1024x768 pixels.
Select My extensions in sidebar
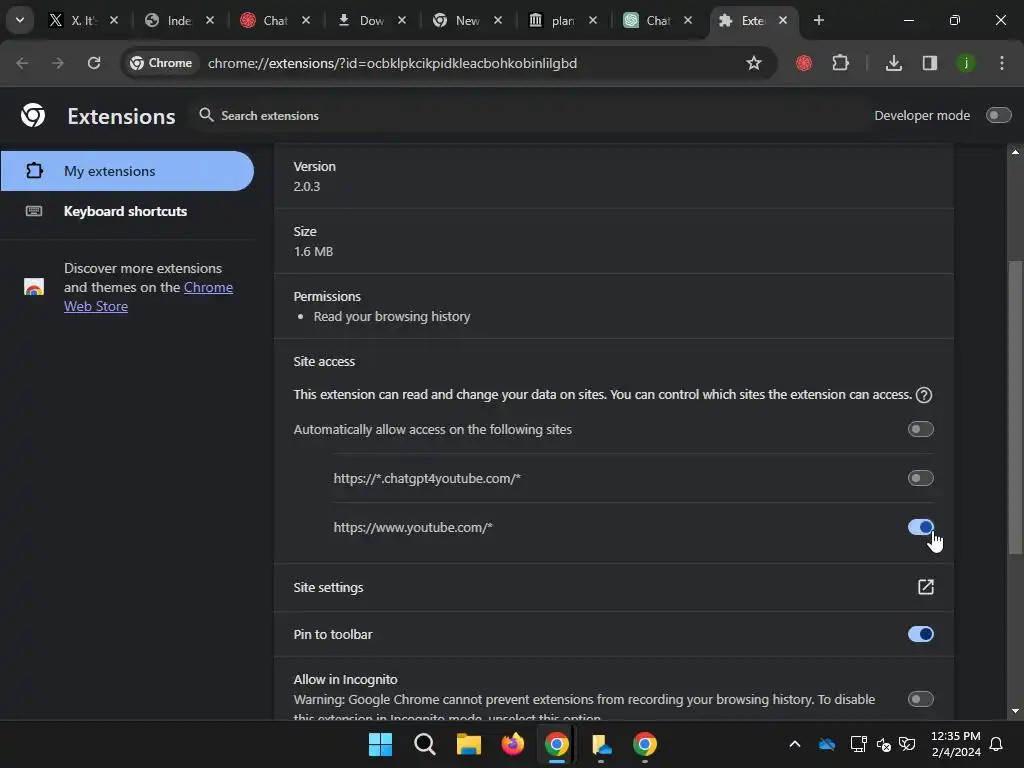[x=127, y=171]
